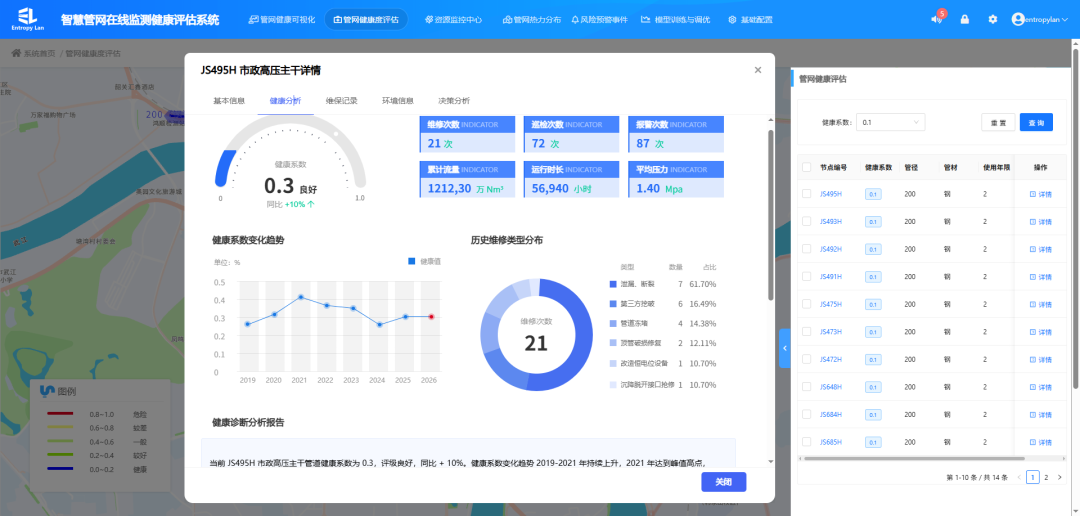Screen dimensions: 1080x516
Task: Click the 查询 query button
Action: pyautogui.click(x=1036, y=122)
